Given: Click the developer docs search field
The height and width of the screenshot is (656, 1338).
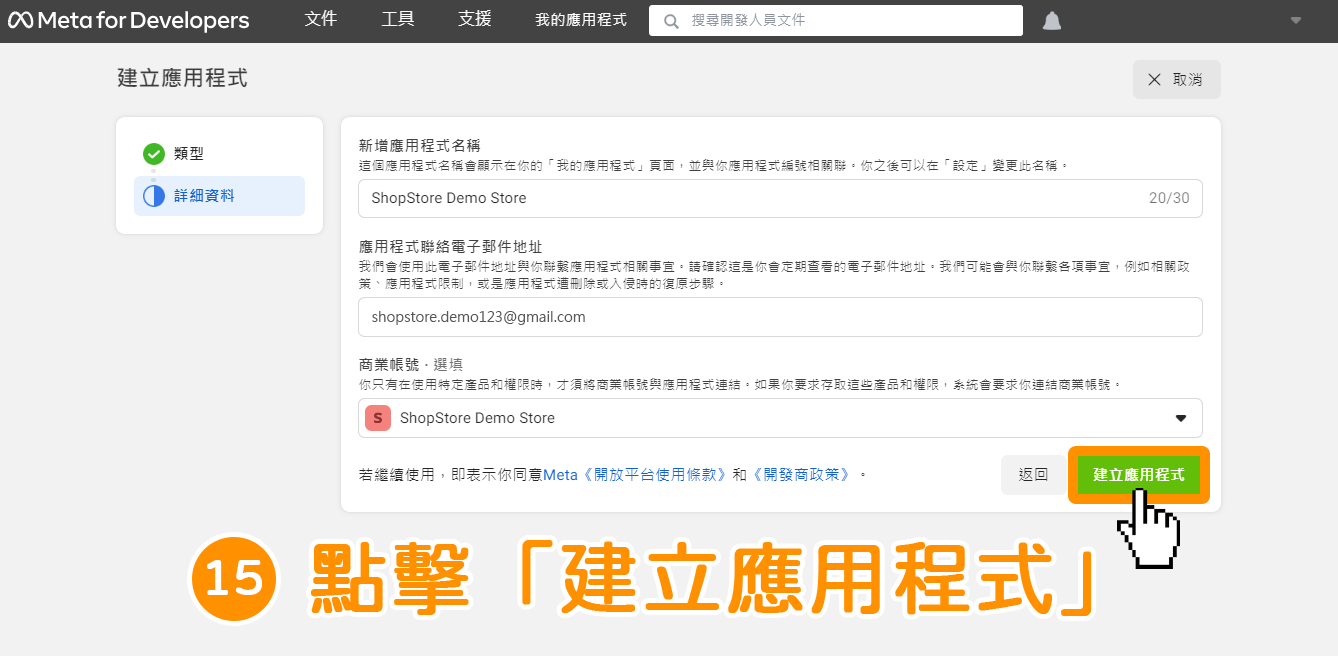Looking at the screenshot, I should pyautogui.click(x=836, y=20).
